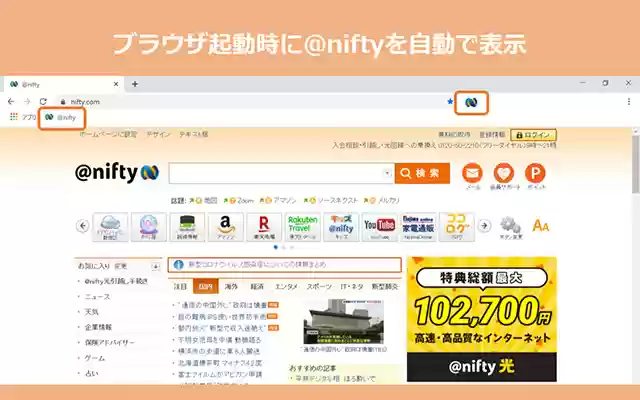Slide shortcut carousel left with the arrow
640x400 pixels.
click(x=83, y=226)
